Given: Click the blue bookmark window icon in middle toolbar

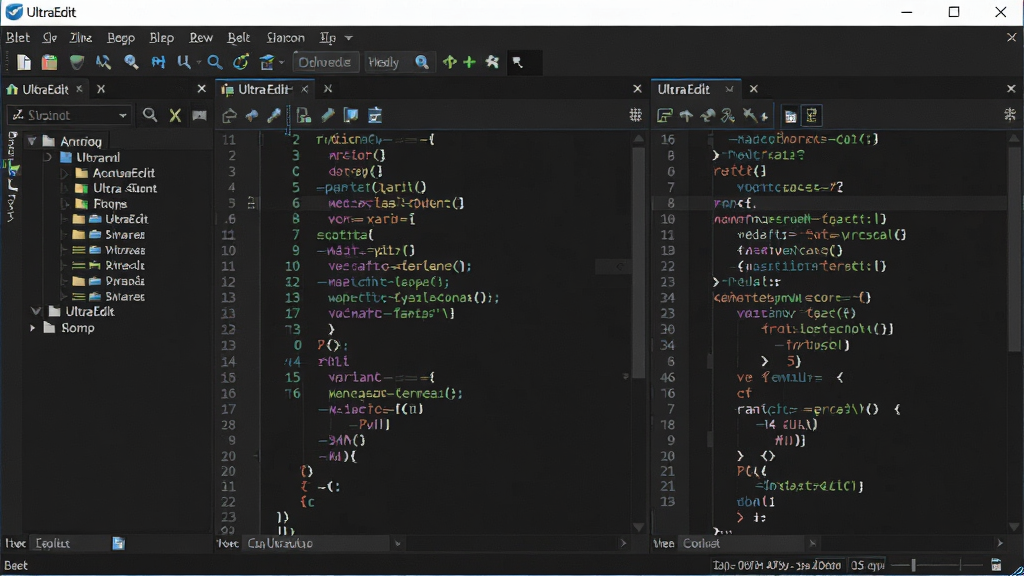Looking at the screenshot, I should point(351,116).
